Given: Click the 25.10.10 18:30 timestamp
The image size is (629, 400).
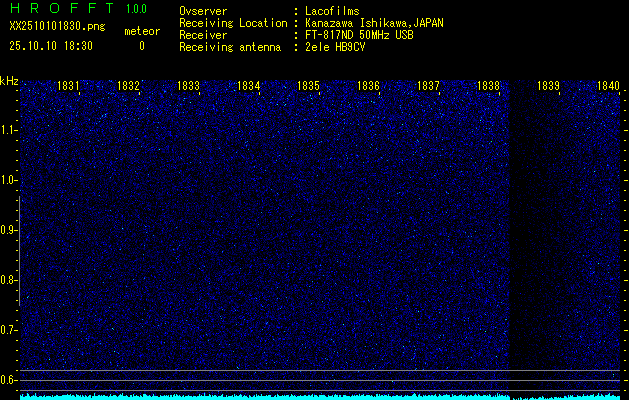Looking at the screenshot, I should 51,46.
